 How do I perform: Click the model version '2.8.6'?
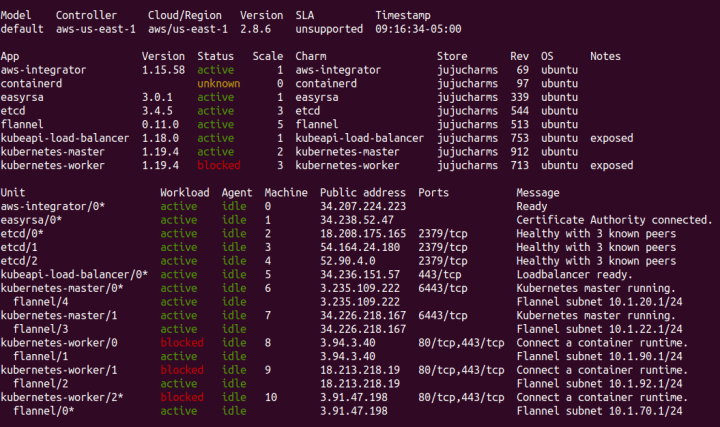coord(255,29)
